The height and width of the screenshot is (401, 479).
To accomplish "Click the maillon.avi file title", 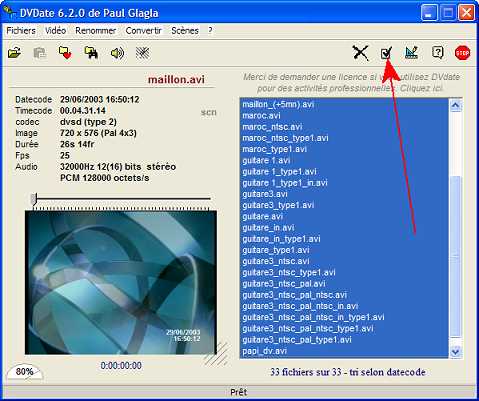I will click(176, 80).
